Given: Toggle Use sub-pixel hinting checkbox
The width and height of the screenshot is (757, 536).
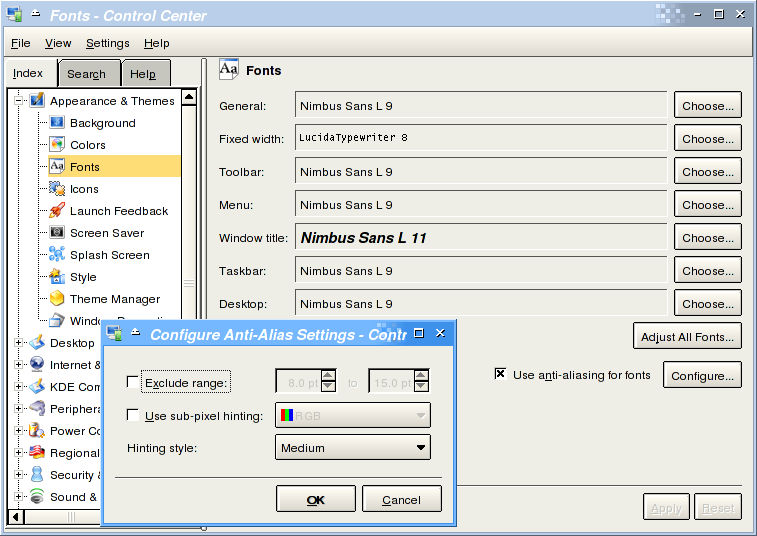Looking at the screenshot, I should pos(133,416).
